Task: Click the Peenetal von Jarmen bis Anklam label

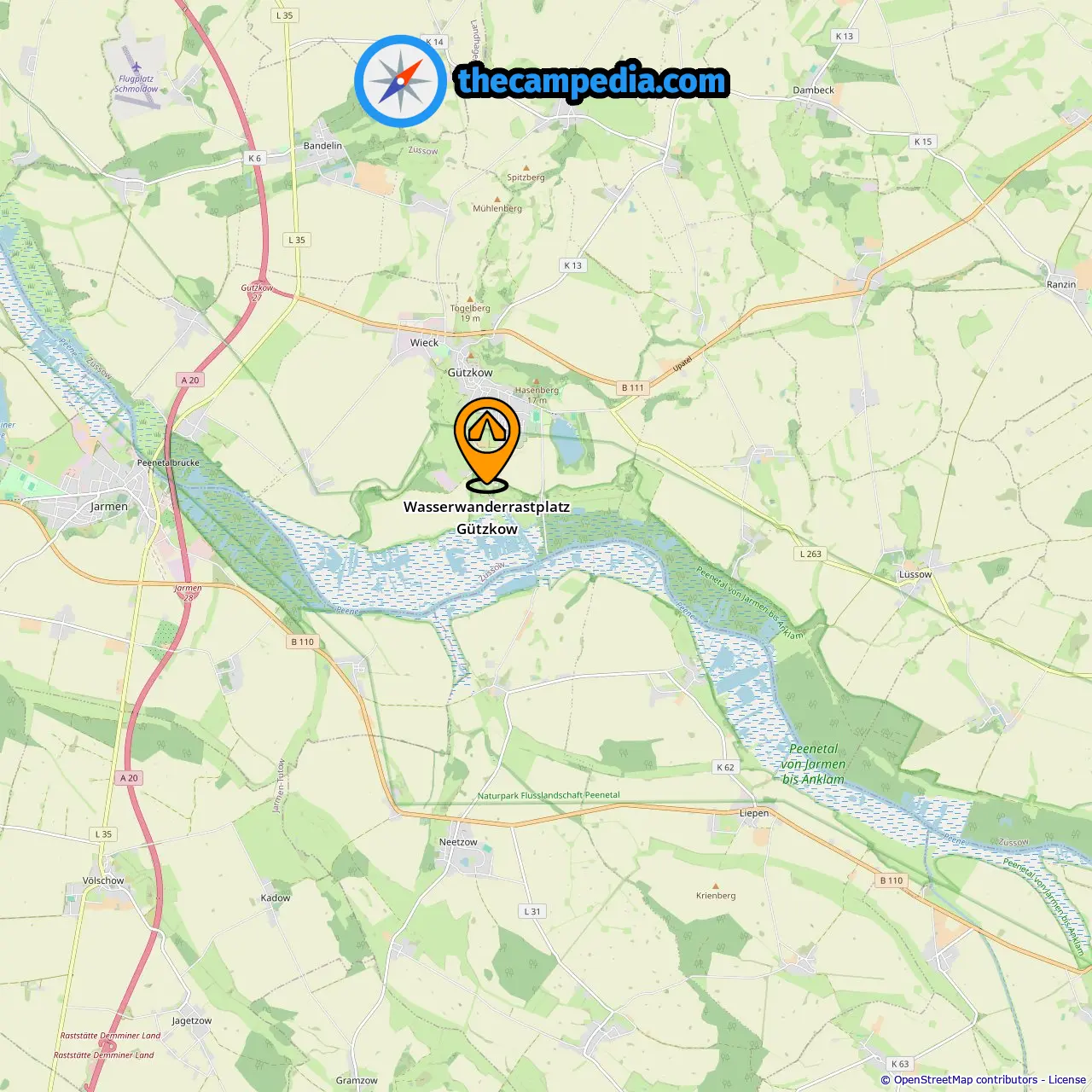Action: pyautogui.click(x=813, y=764)
